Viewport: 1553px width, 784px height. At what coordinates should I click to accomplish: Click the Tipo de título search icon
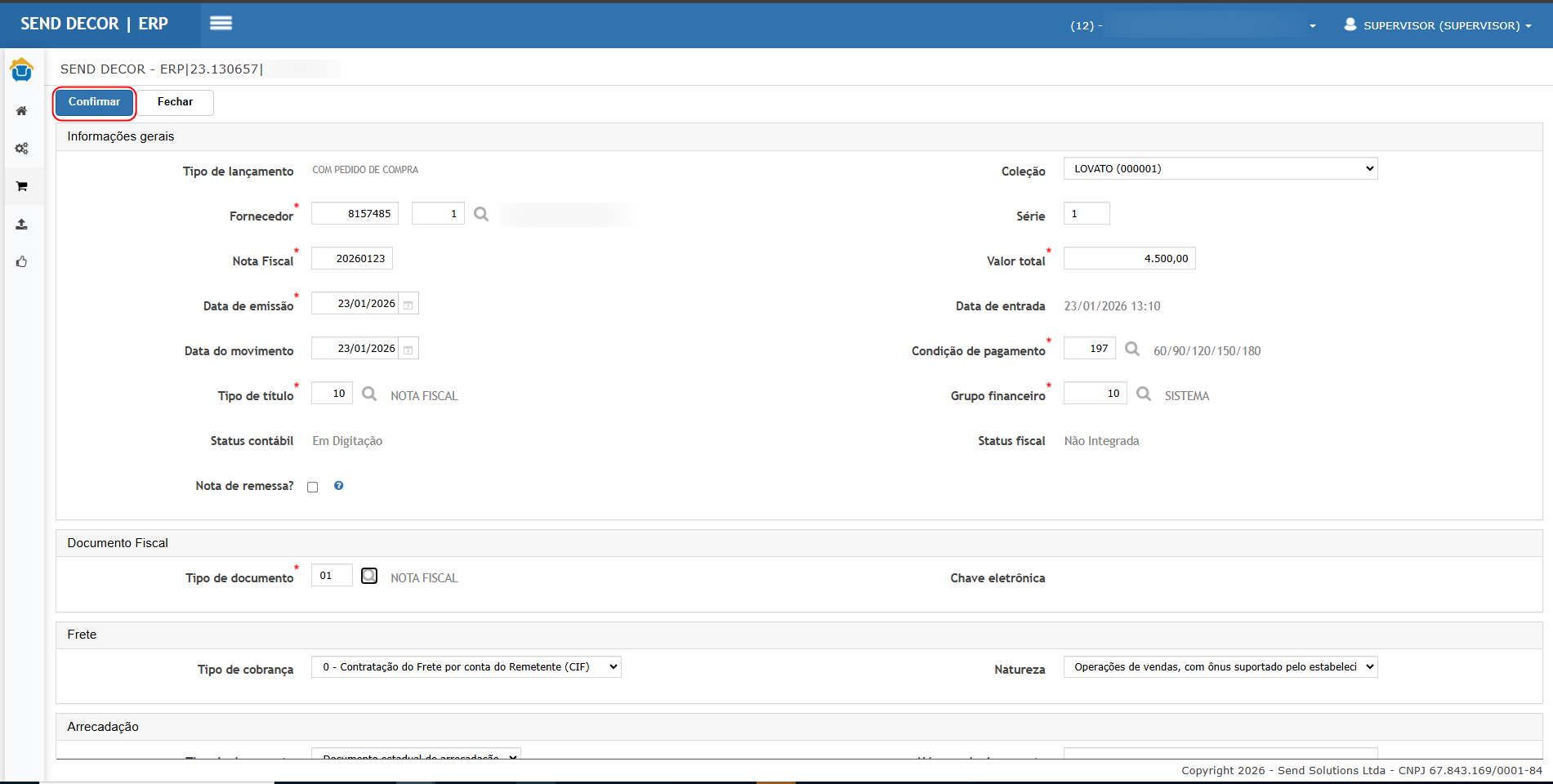click(369, 394)
